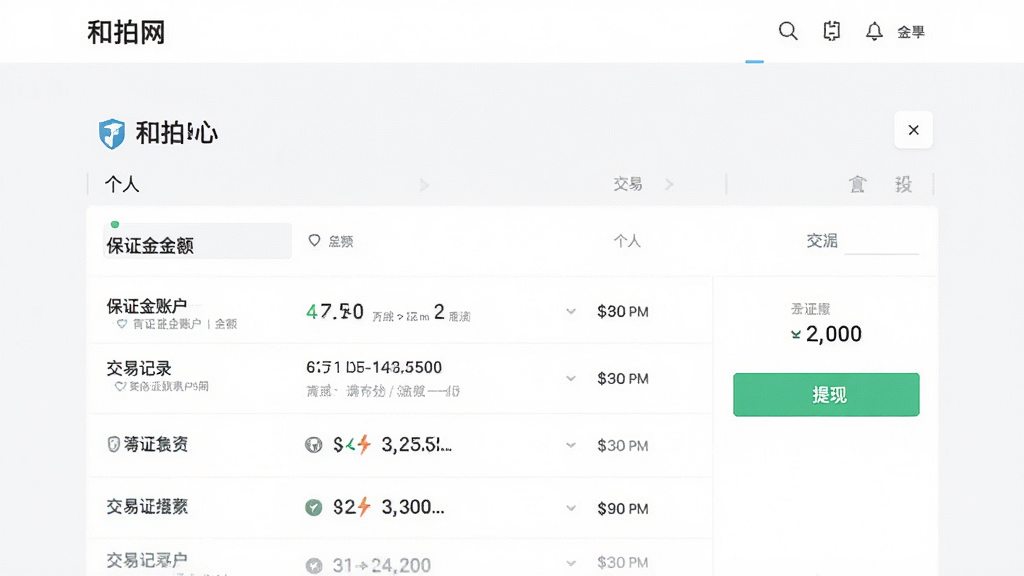Click the arrow next to 交易 in breadcrumb
Image resolution: width=1024 pixels, height=576 pixels.
pos(669,185)
